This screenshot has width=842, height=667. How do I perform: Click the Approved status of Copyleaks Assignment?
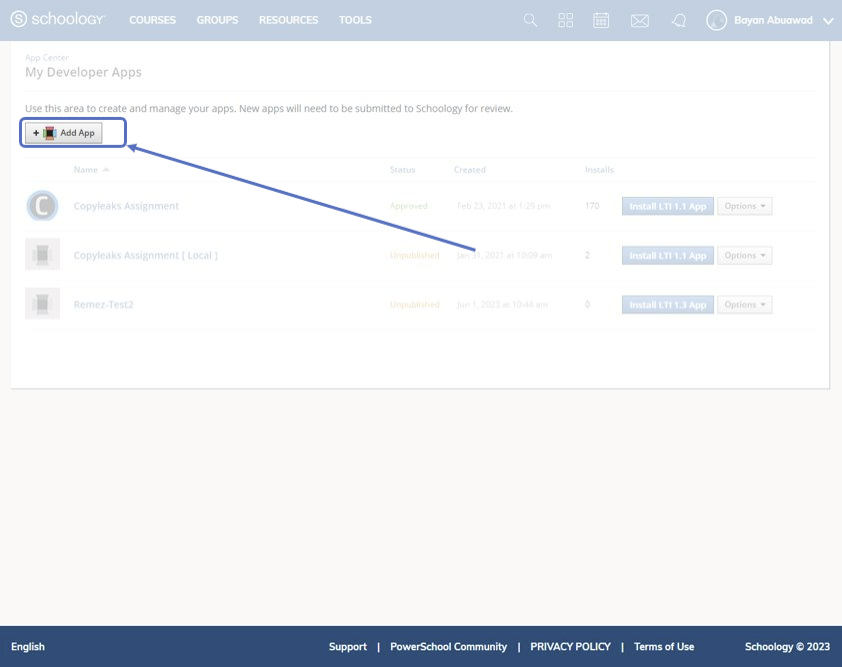pyautogui.click(x=409, y=206)
